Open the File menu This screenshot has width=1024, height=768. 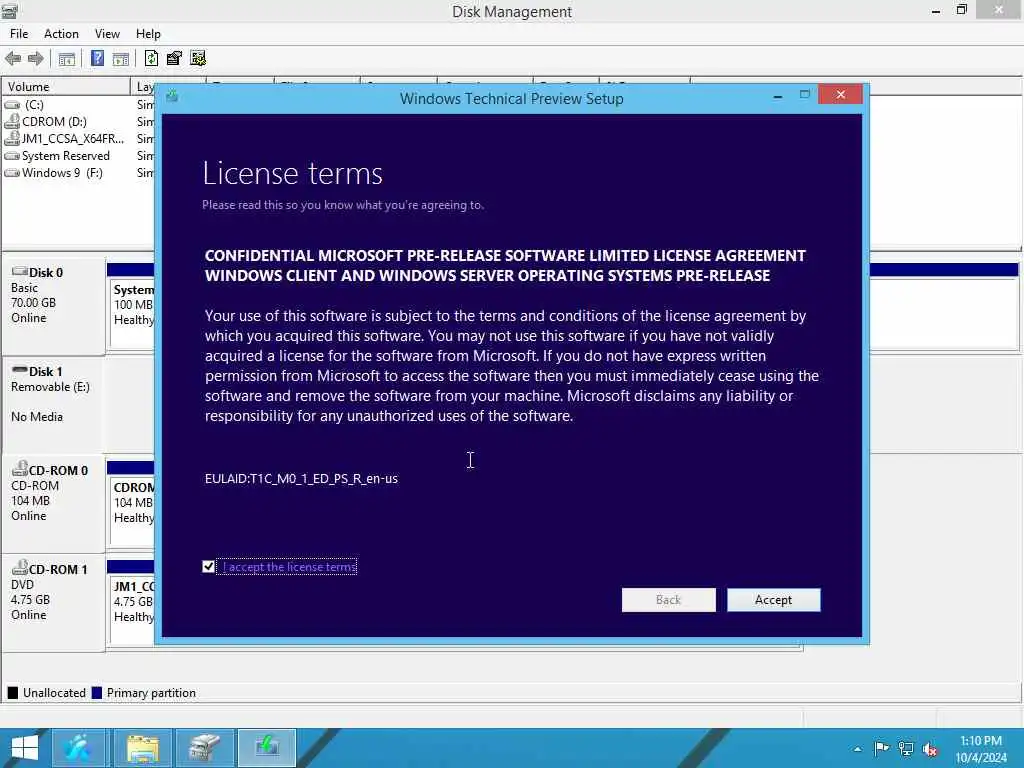pos(19,34)
